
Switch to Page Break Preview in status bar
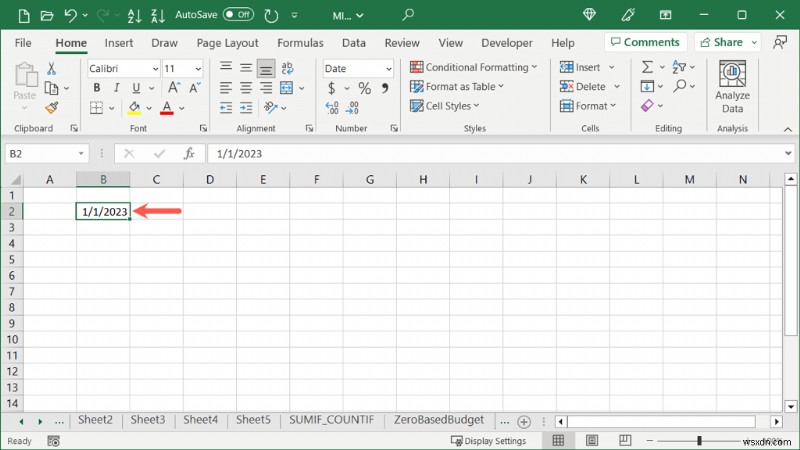pyautogui.click(x=625, y=440)
